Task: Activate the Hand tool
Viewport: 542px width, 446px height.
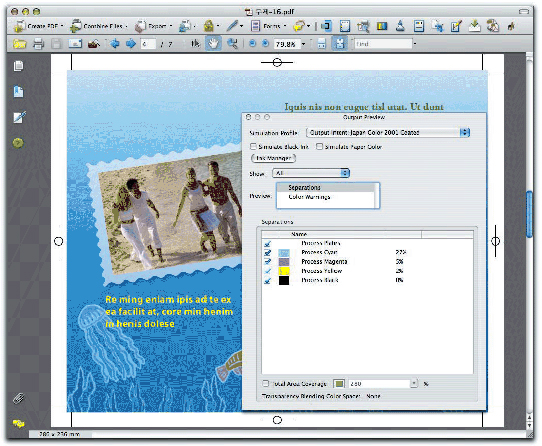Action: (213, 44)
